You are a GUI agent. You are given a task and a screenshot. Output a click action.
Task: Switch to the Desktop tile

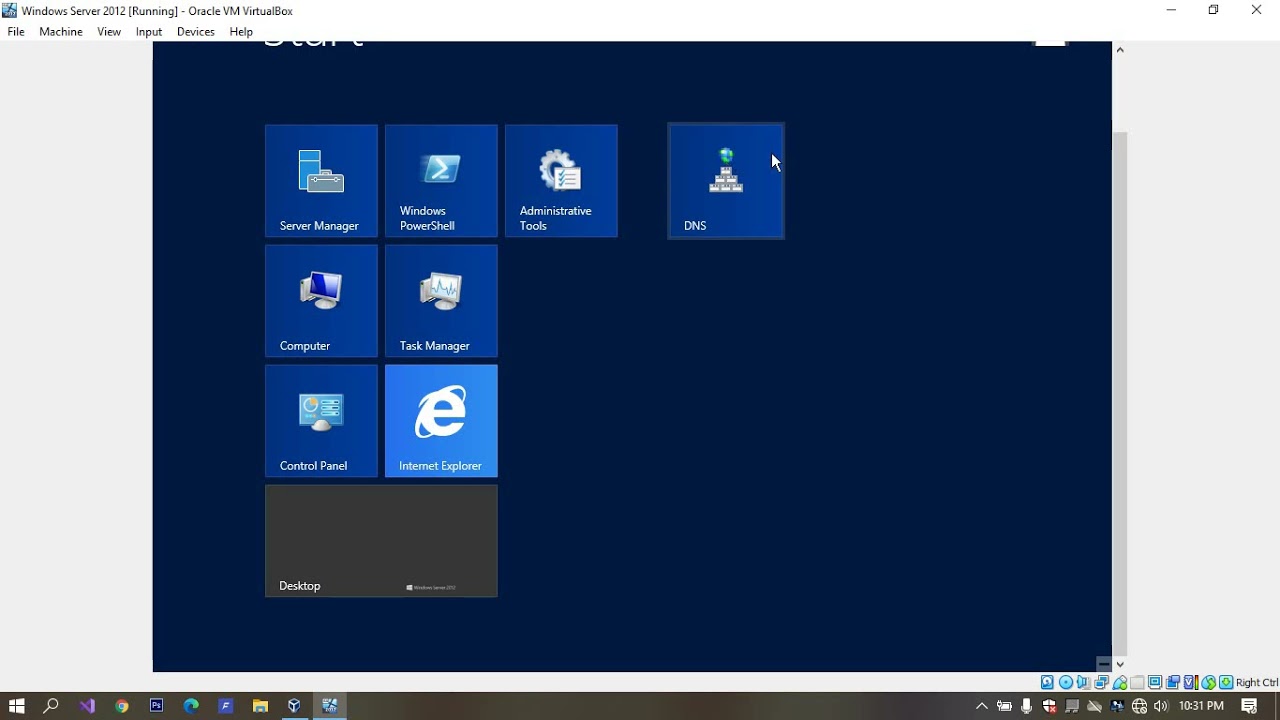click(381, 541)
